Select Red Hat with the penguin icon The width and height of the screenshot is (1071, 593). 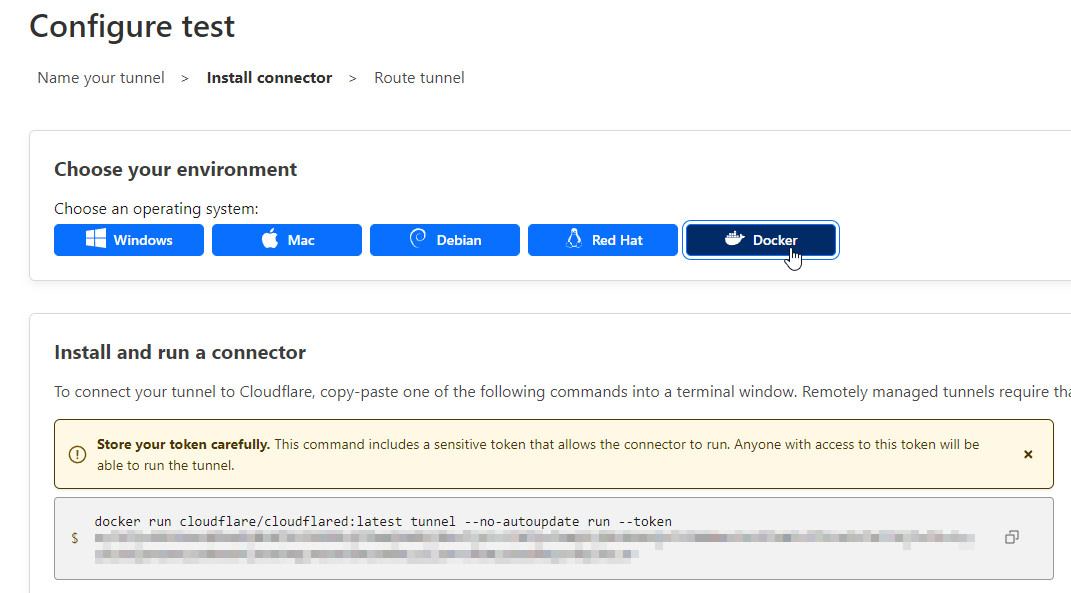coord(603,240)
